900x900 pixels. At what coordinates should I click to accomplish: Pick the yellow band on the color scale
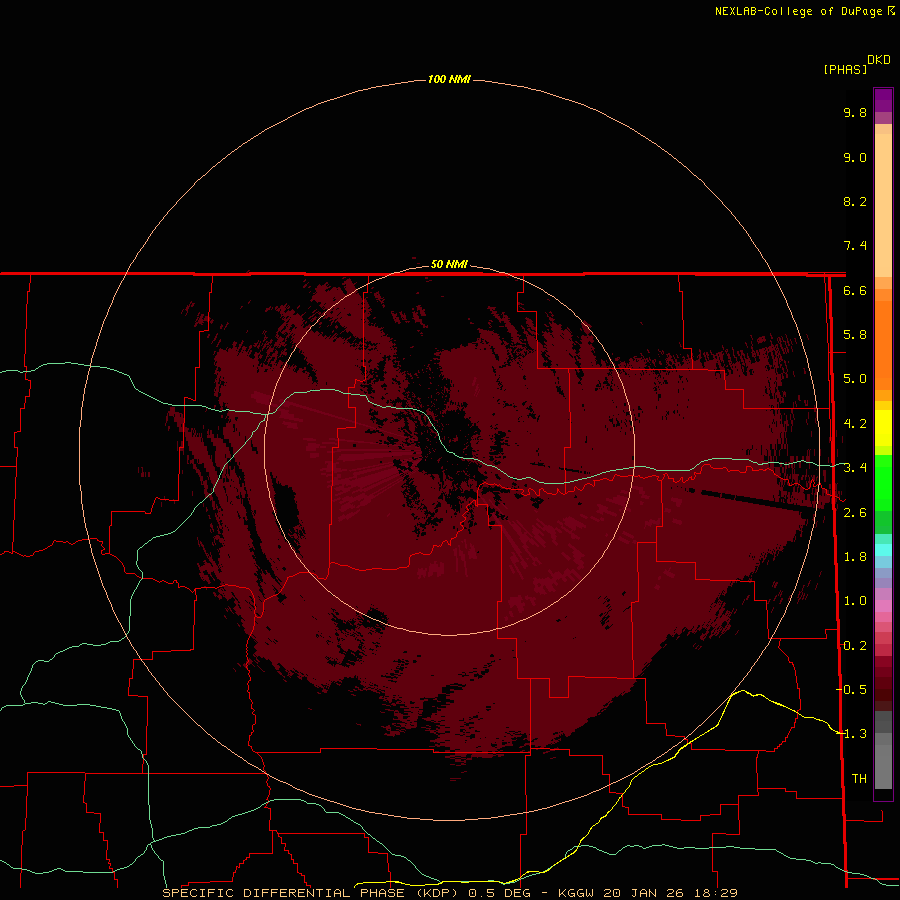click(x=883, y=428)
